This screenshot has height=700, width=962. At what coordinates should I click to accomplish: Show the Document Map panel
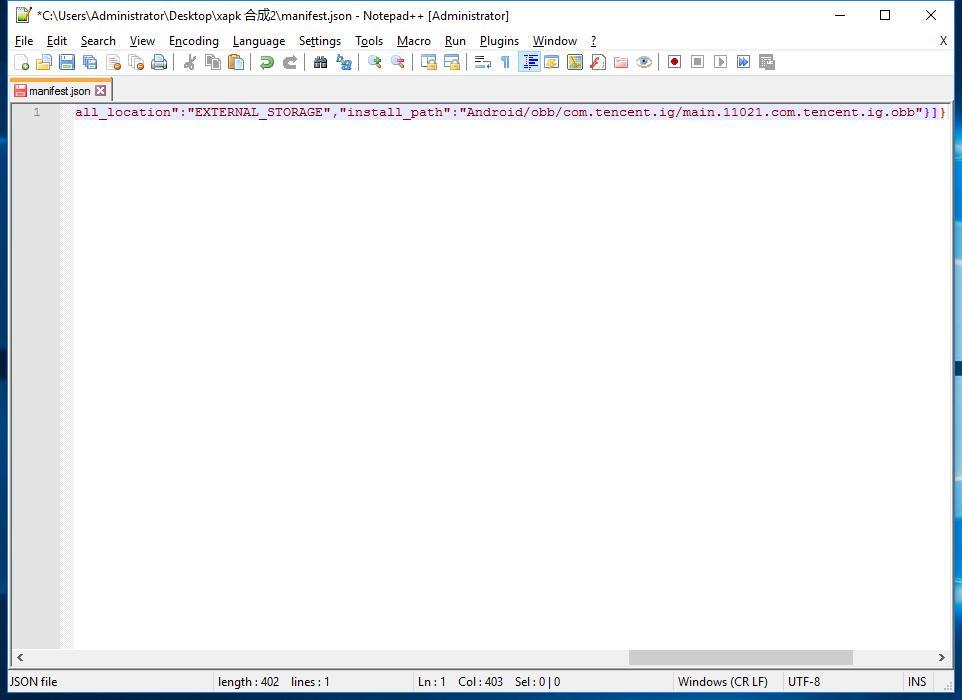pyautogui.click(x=575, y=62)
